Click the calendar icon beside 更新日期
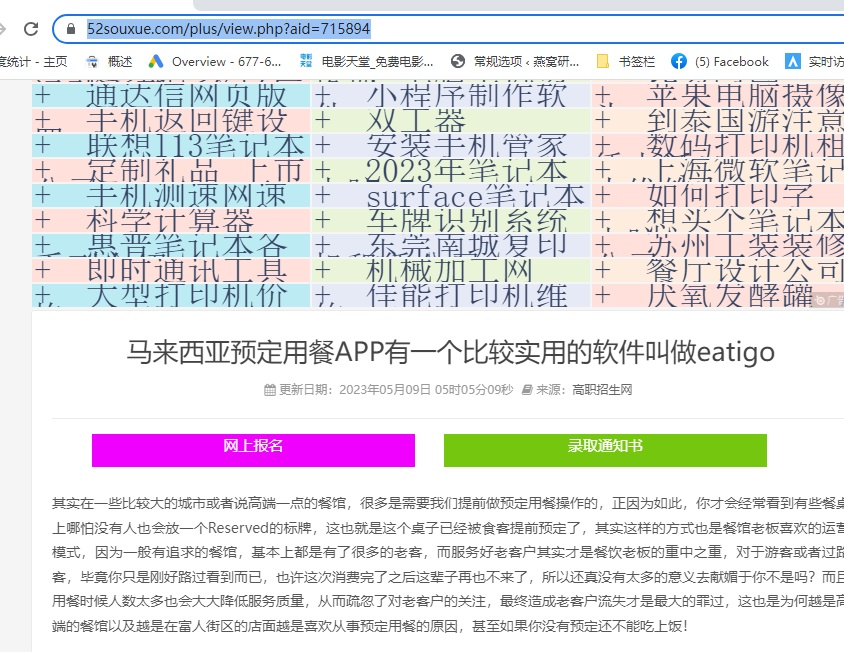The image size is (844, 652). [x=270, y=390]
